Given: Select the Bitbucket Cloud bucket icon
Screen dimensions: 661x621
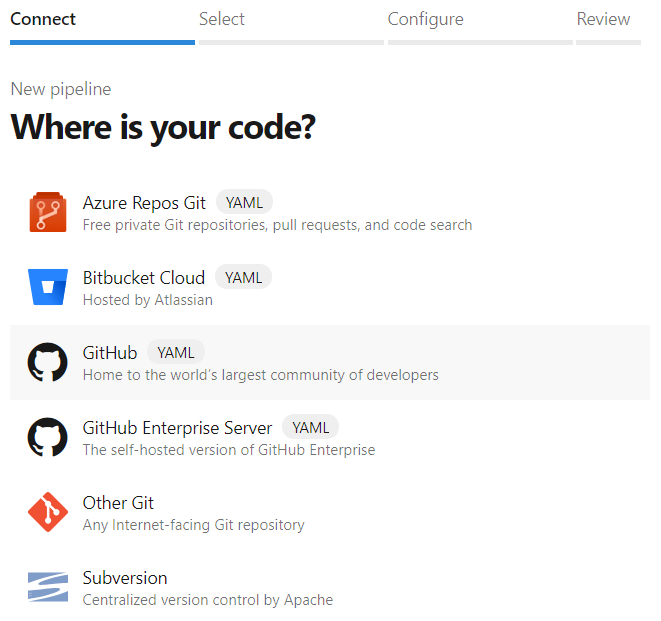Looking at the screenshot, I should point(47,288).
